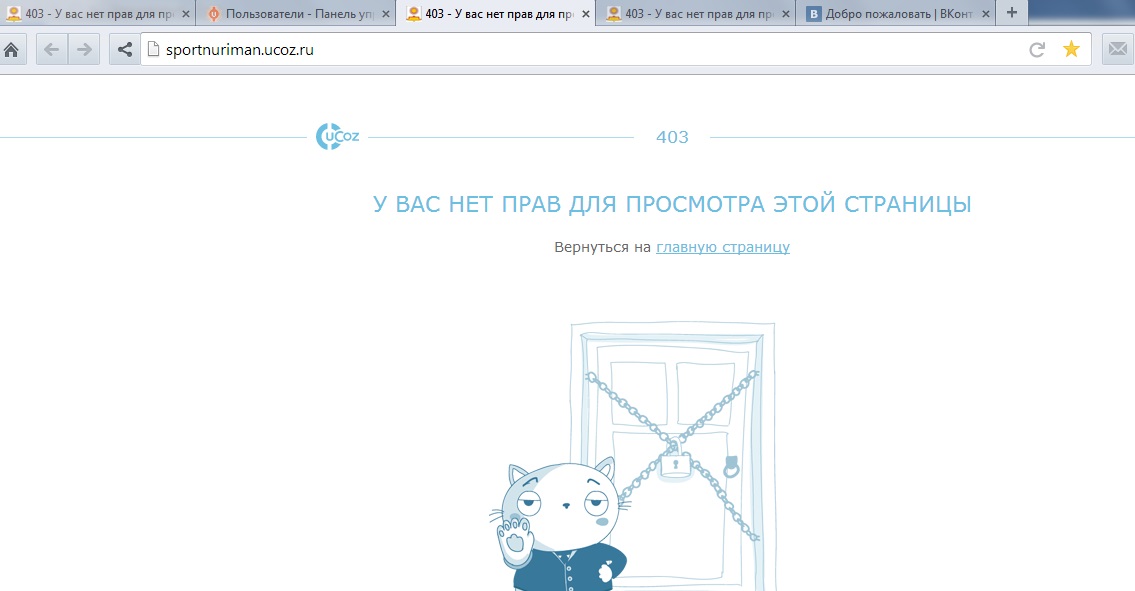Image resolution: width=1135 pixels, height=591 pixels.
Task: Switch to Пользователи - Панель управления tab
Action: (290, 14)
